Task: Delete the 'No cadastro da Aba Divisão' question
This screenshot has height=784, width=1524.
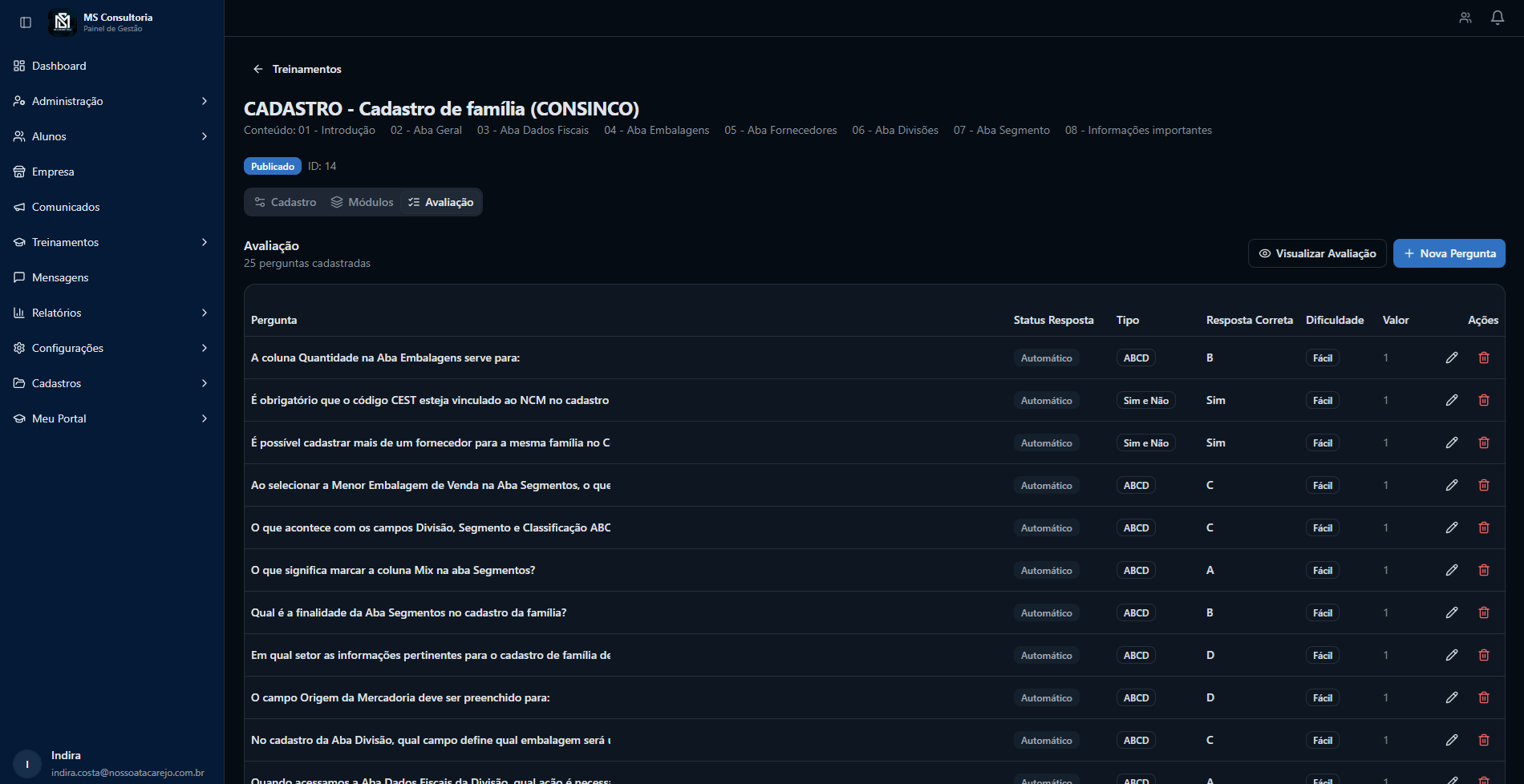Action: pos(1484,740)
